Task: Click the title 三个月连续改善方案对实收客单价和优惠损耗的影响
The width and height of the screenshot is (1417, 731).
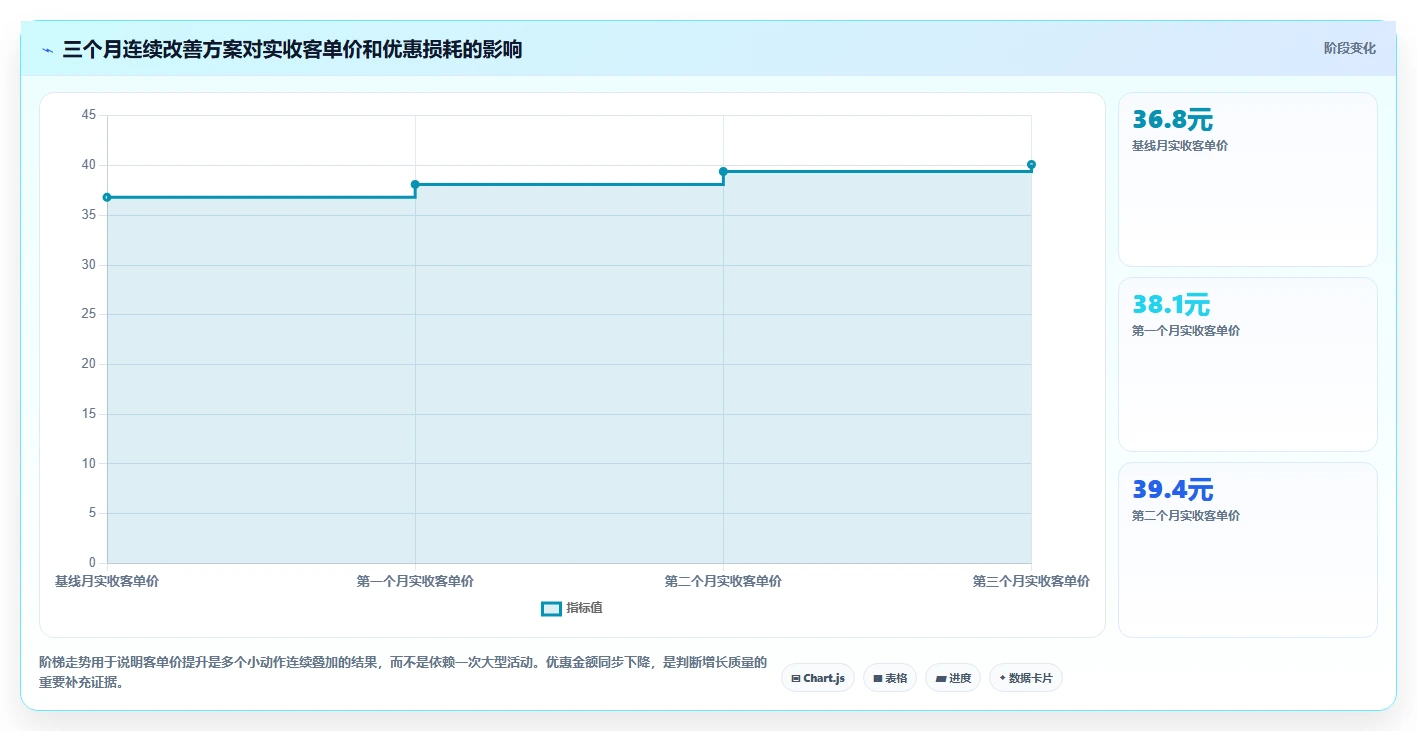Action: pos(292,50)
